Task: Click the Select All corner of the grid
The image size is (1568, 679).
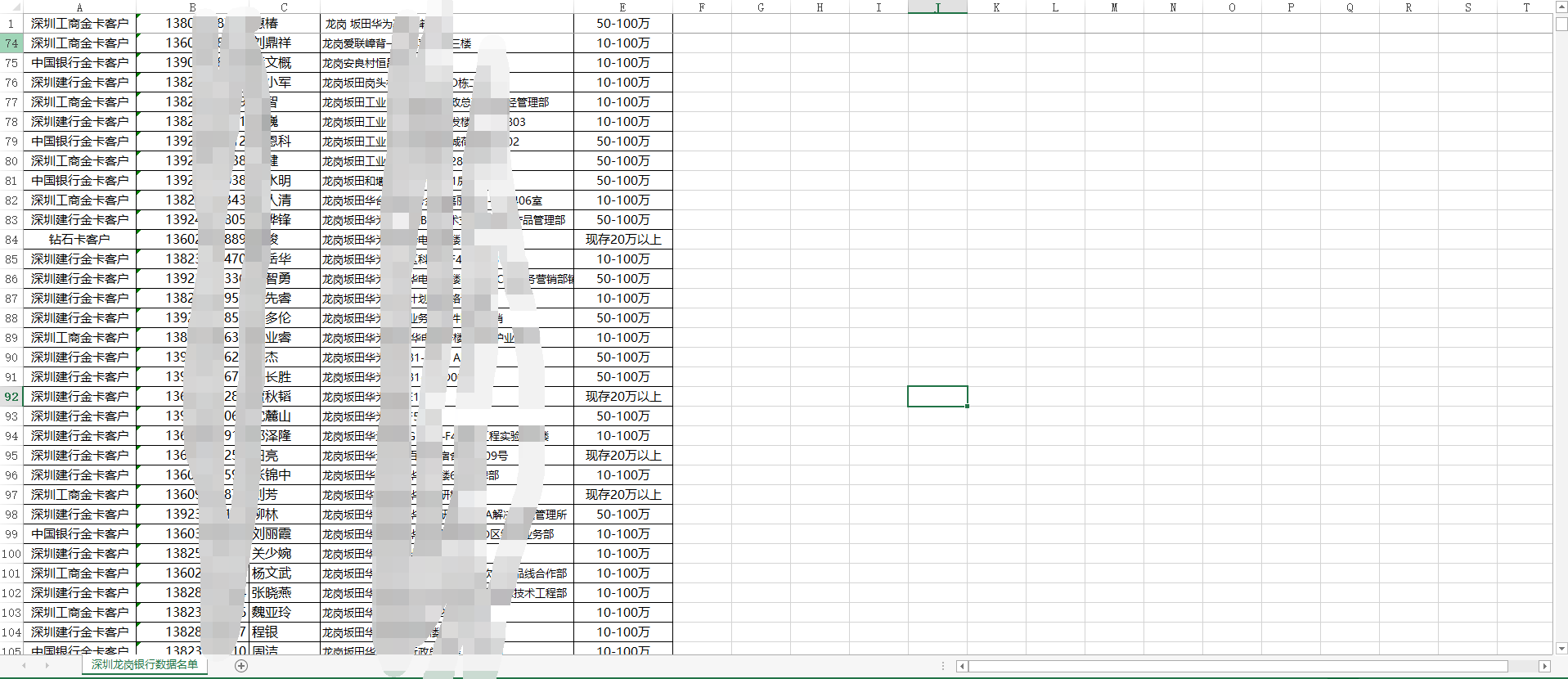Action: (11, 7)
